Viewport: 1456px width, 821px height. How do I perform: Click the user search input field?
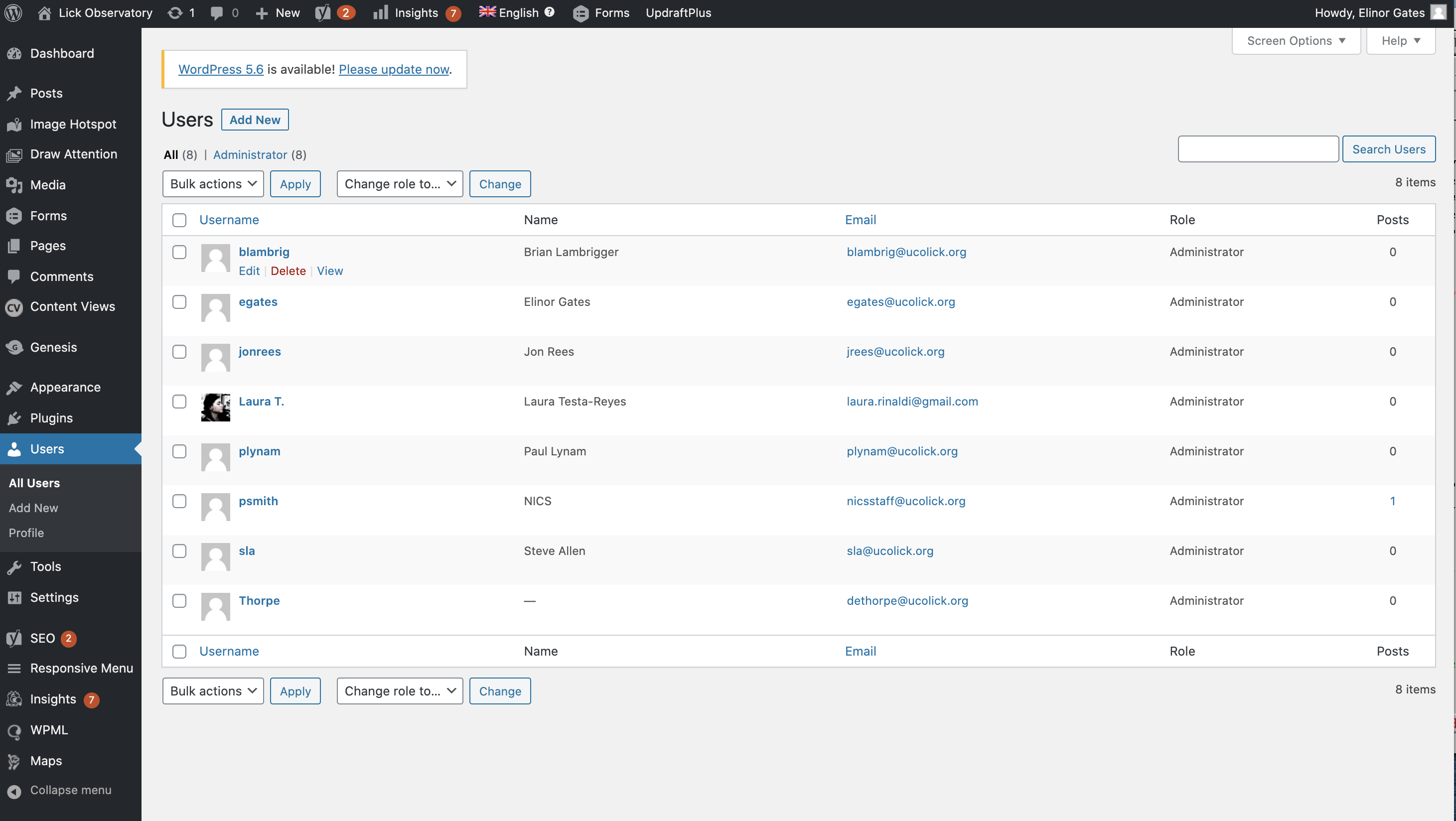[x=1258, y=148]
